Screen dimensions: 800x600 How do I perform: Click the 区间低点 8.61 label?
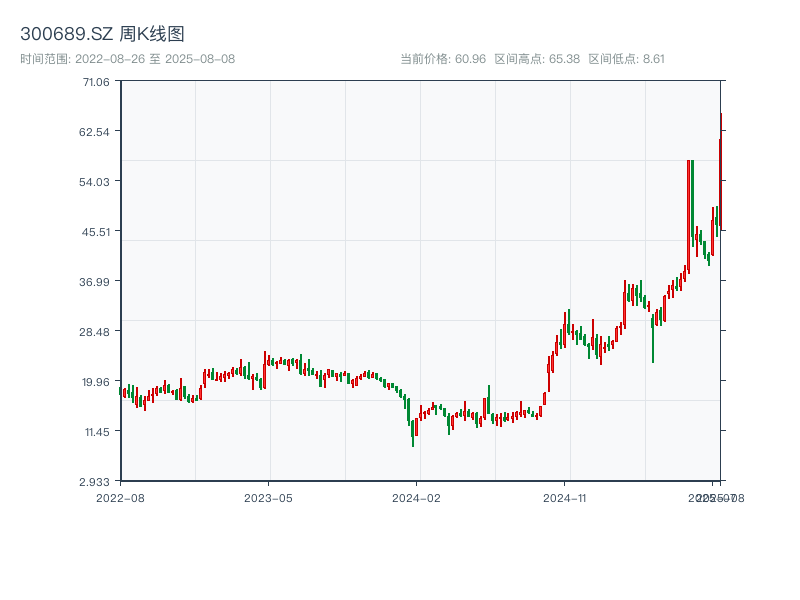tap(627, 59)
